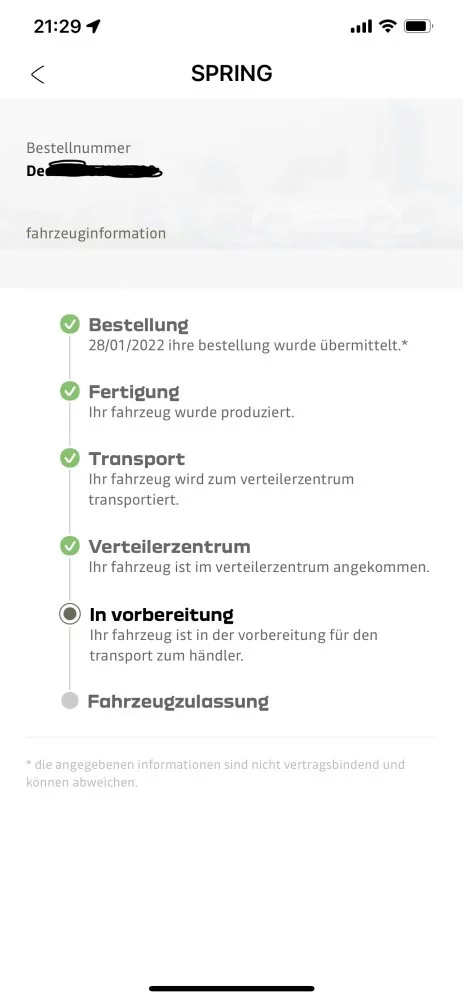Screen dimensions: 463x1000
Task: Tap the redacted Bestellnummer value
Action: point(94,170)
